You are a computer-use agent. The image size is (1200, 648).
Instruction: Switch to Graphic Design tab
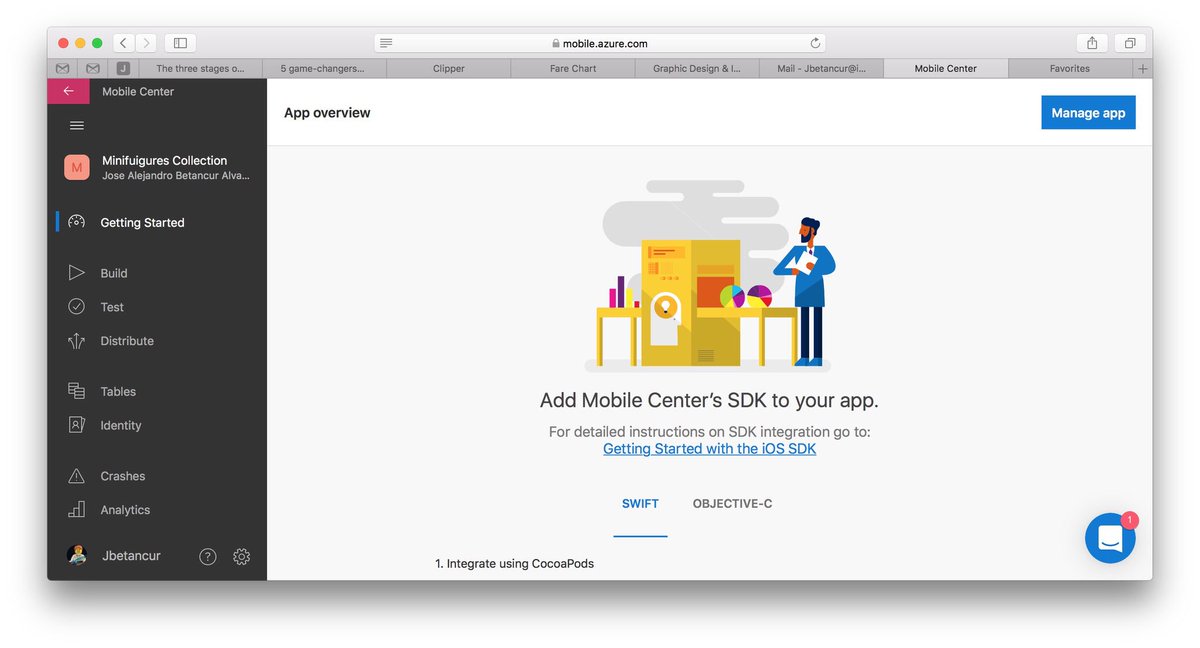pyautogui.click(x=697, y=69)
